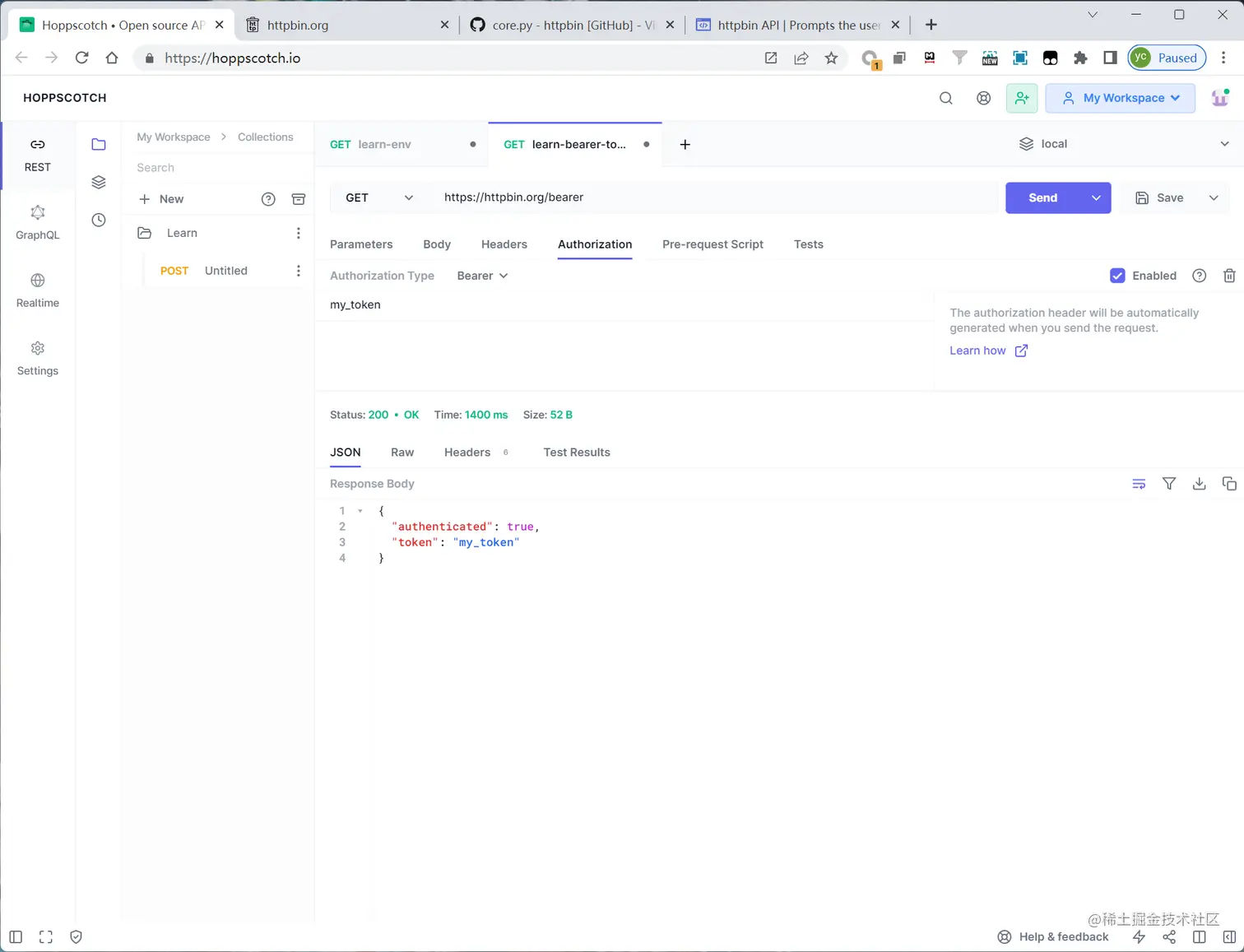Switch to the Pre-request Script tab
This screenshot has width=1244, height=952.
(x=713, y=244)
